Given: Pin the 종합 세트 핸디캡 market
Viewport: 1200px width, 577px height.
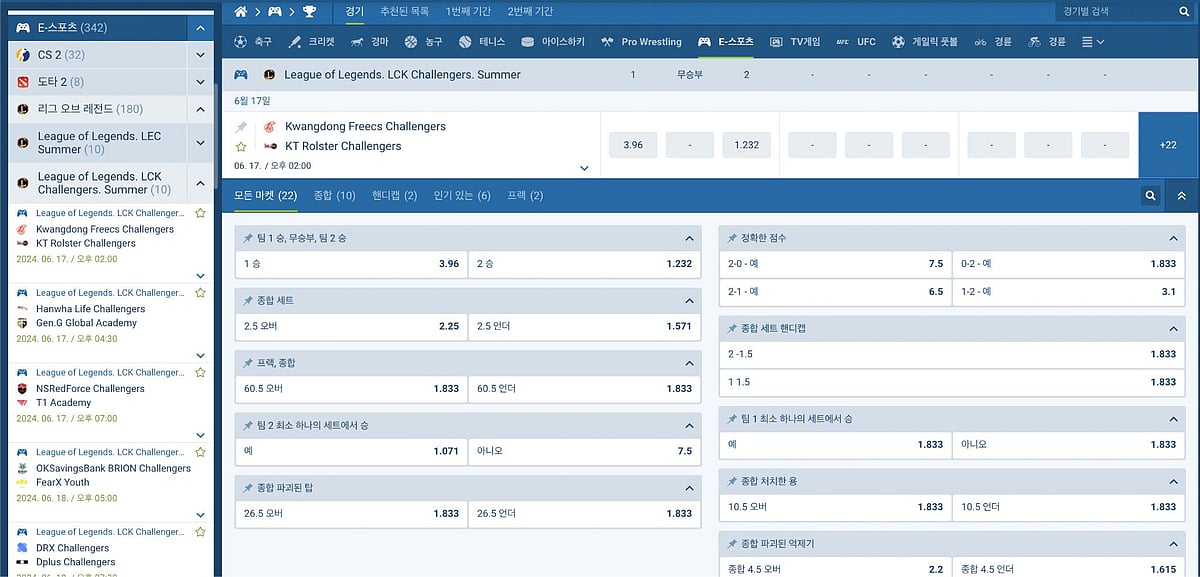Looking at the screenshot, I should 732,328.
